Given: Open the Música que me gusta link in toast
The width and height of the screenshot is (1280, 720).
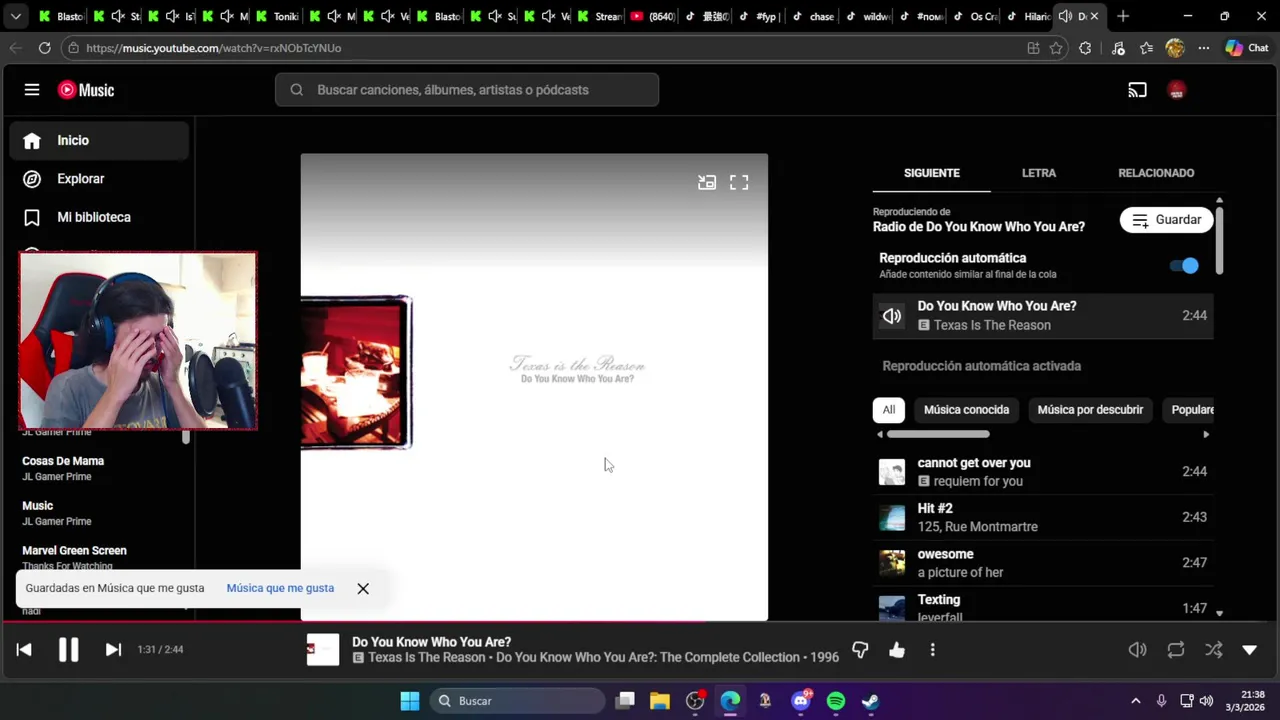Looking at the screenshot, I should coord(280,588).
